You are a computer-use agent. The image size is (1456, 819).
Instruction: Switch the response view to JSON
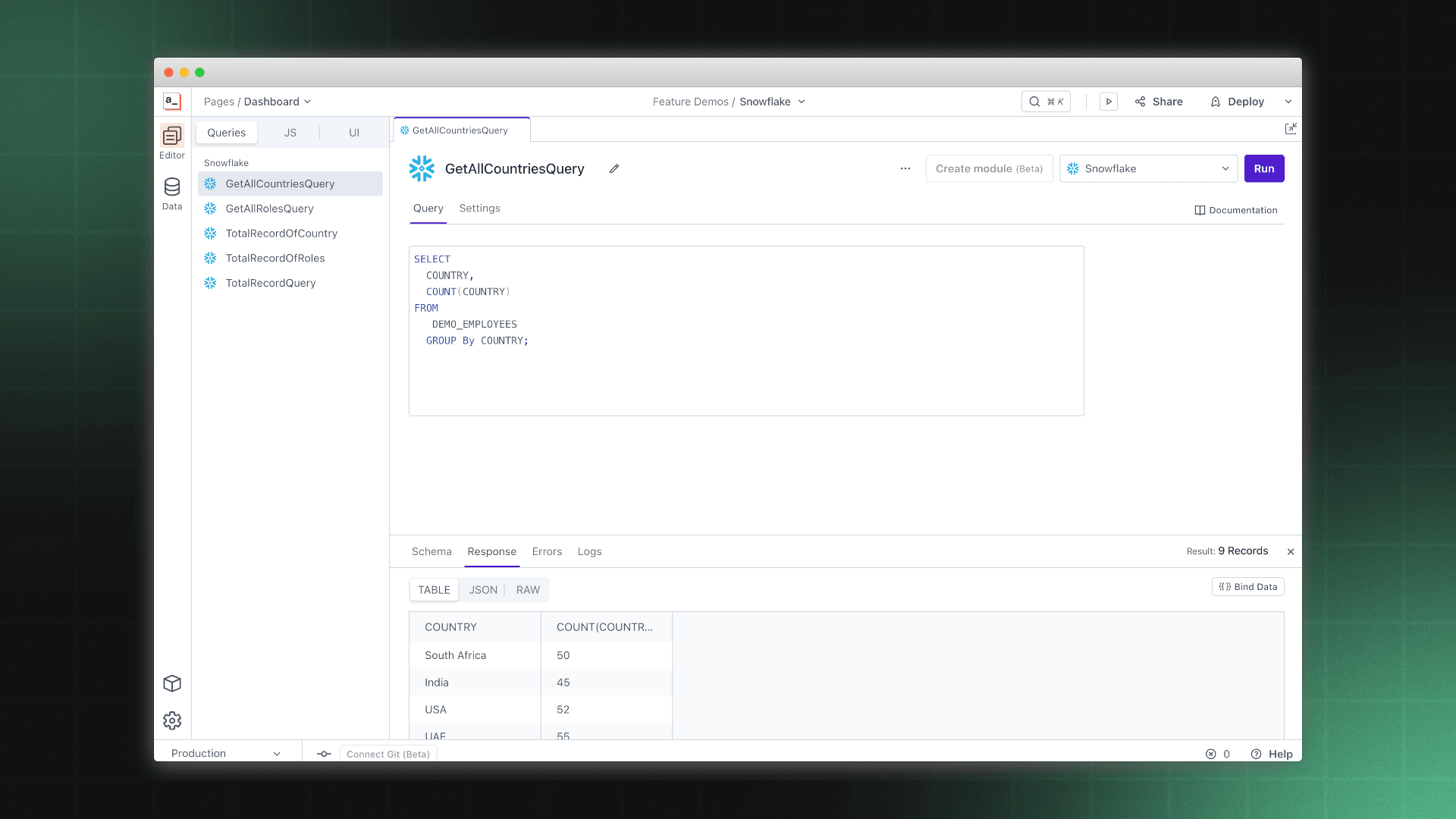click(483, 590)
